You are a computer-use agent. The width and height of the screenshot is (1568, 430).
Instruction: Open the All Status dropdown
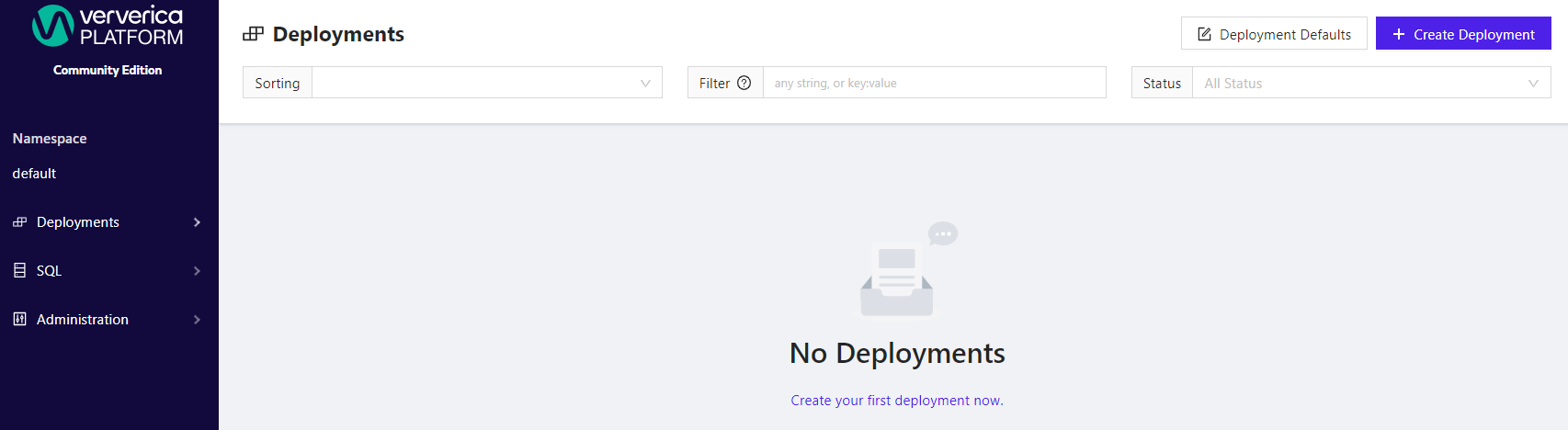[x=1371, y=83]
